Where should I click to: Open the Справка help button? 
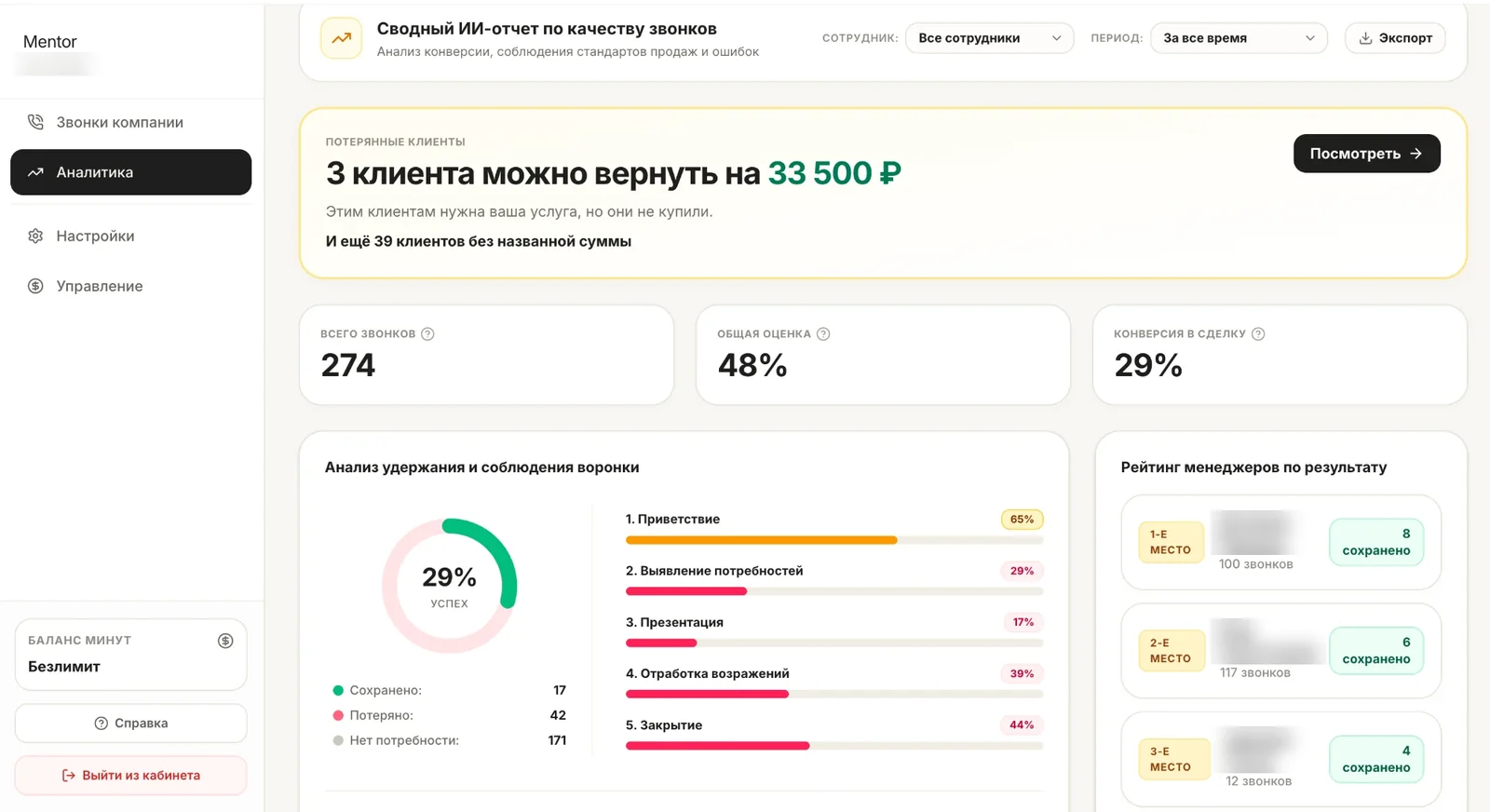pos(131,724)
